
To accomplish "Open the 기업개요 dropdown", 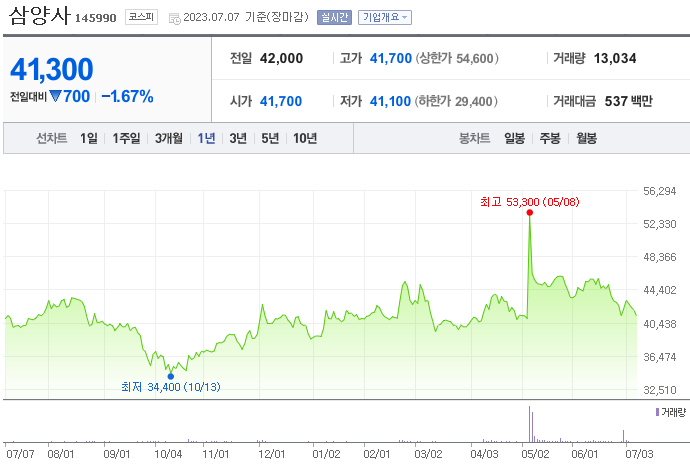I will [x=385, y=18].
